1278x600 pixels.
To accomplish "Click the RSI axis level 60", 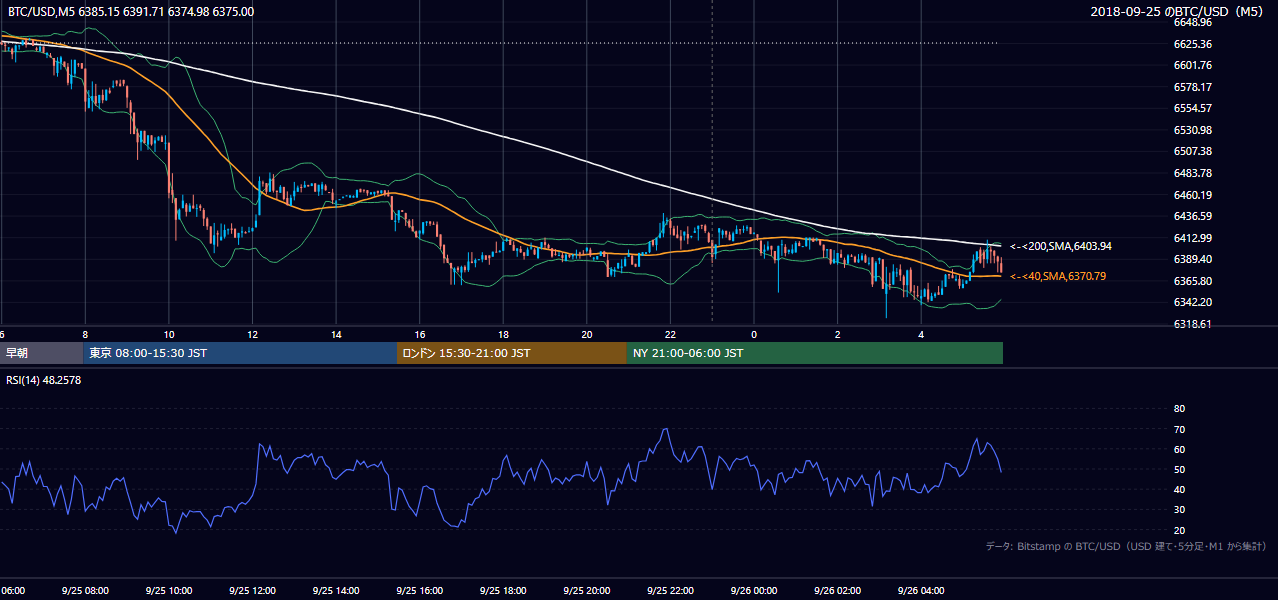I will pyautogui.click(x=1179, y=449).
